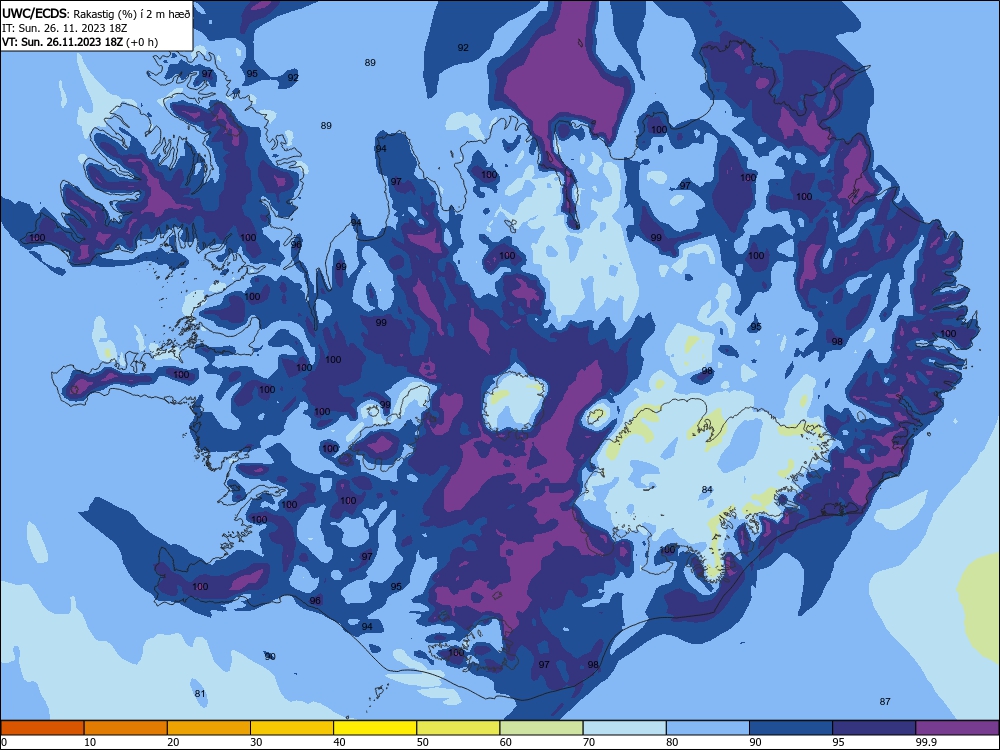
Task: Click the title 'UWC/ECDS: Rakastig (%) í 2 m hæð'
Action: 96,14
